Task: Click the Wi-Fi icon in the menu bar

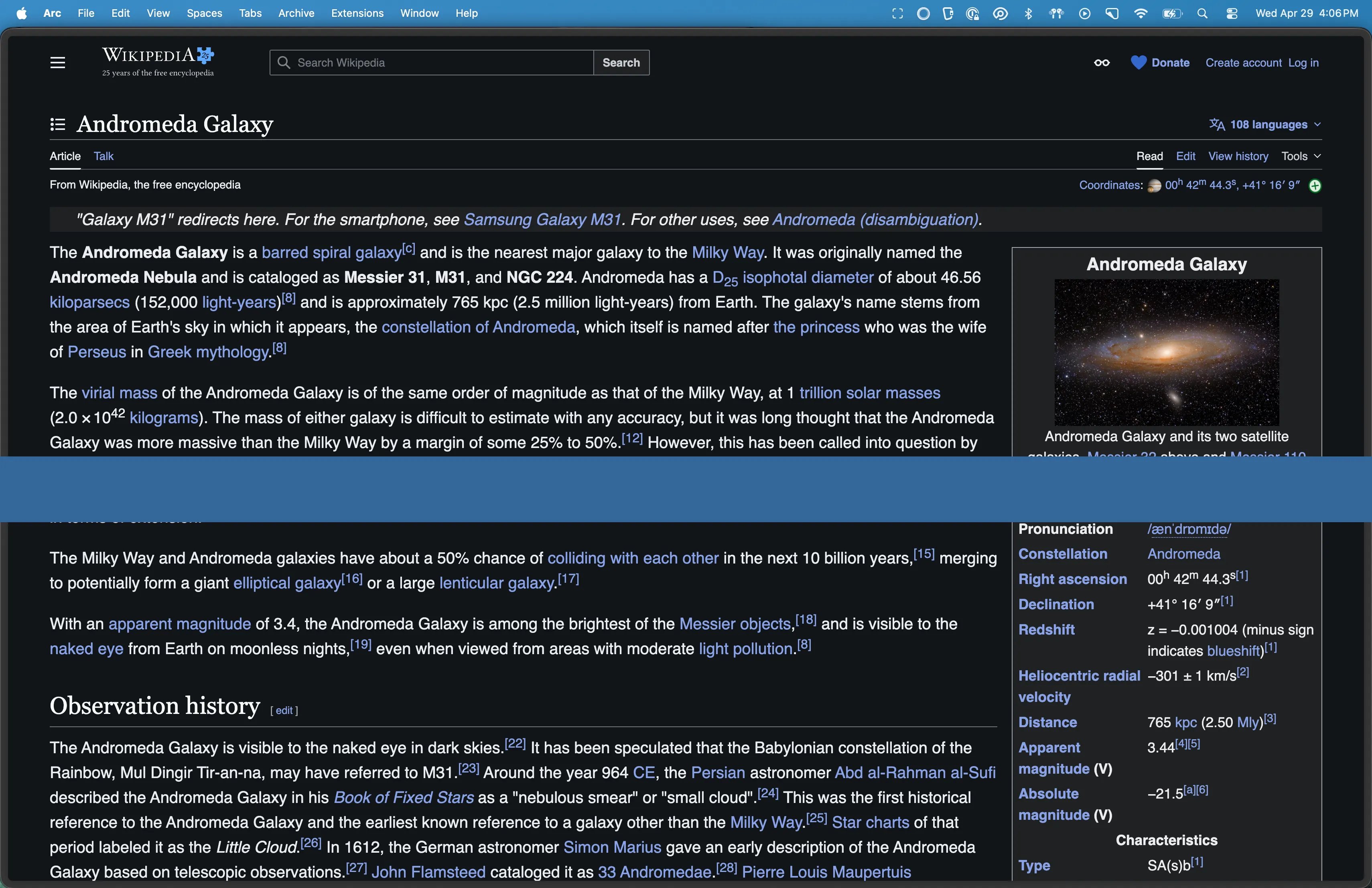Action: pos(1140,13)
